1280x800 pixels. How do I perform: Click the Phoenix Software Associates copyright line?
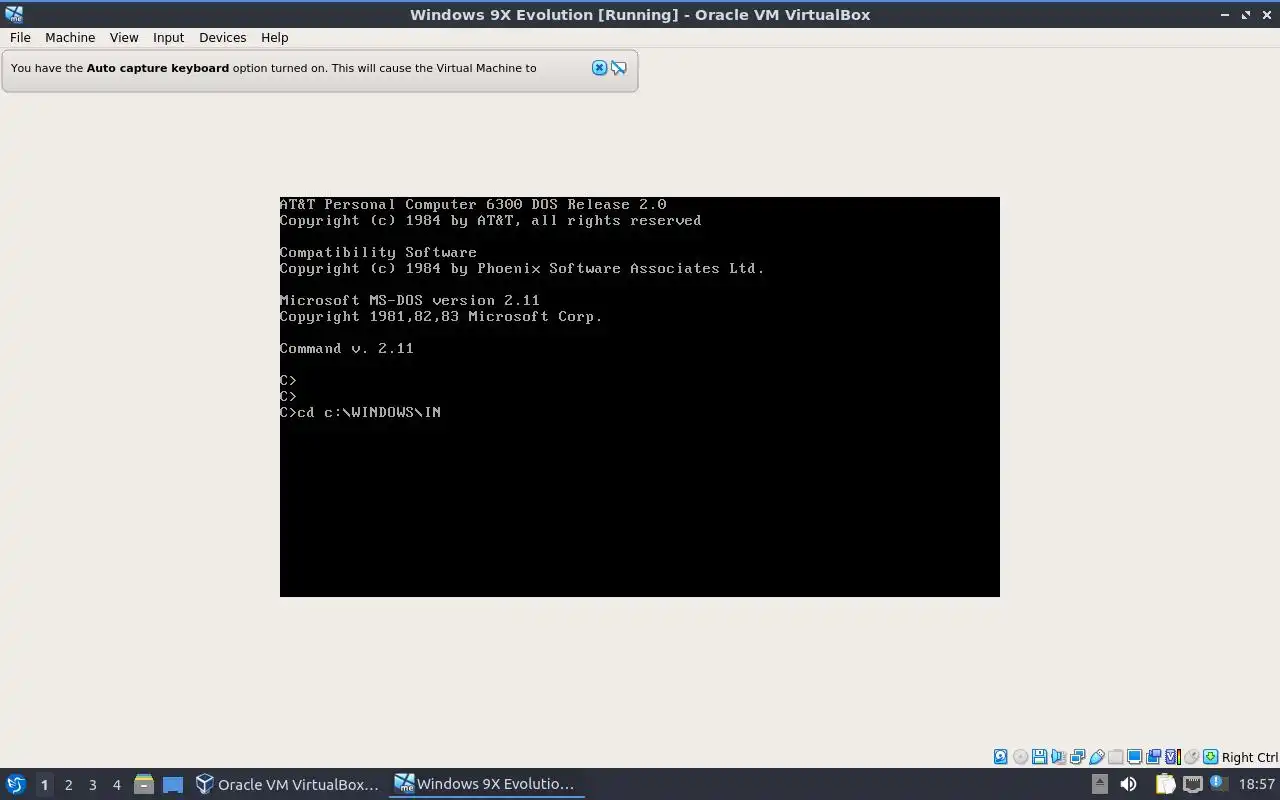tap(522, 268)
